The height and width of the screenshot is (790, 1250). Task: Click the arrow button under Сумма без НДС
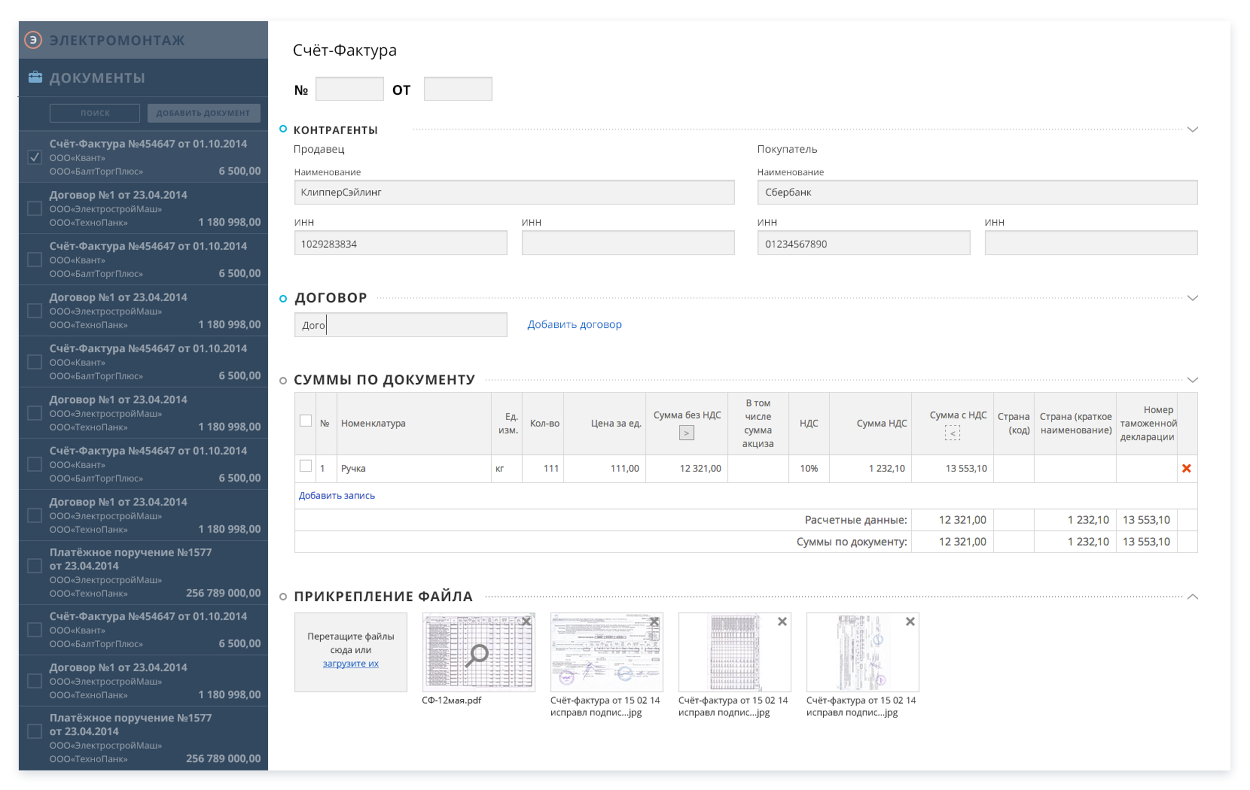tap(686, 433)
